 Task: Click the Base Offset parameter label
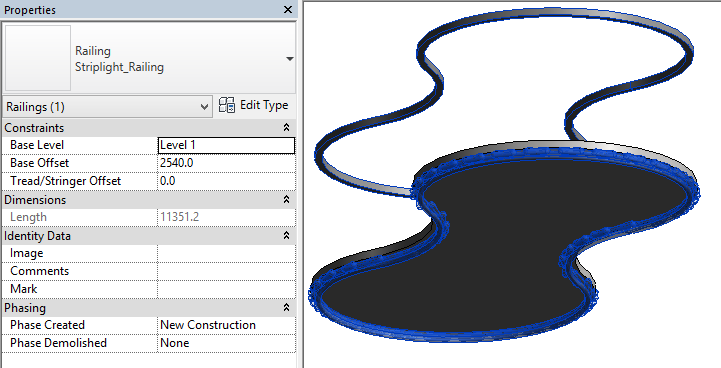(40, 163)
